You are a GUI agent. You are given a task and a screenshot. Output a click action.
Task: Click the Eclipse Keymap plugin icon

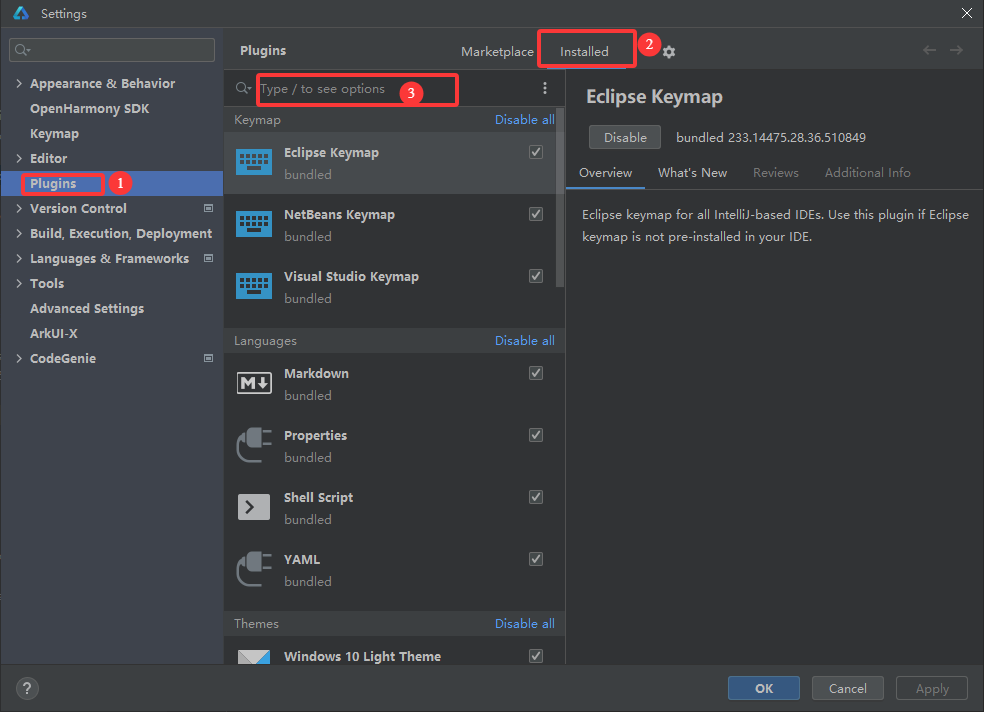coord(254,162)
